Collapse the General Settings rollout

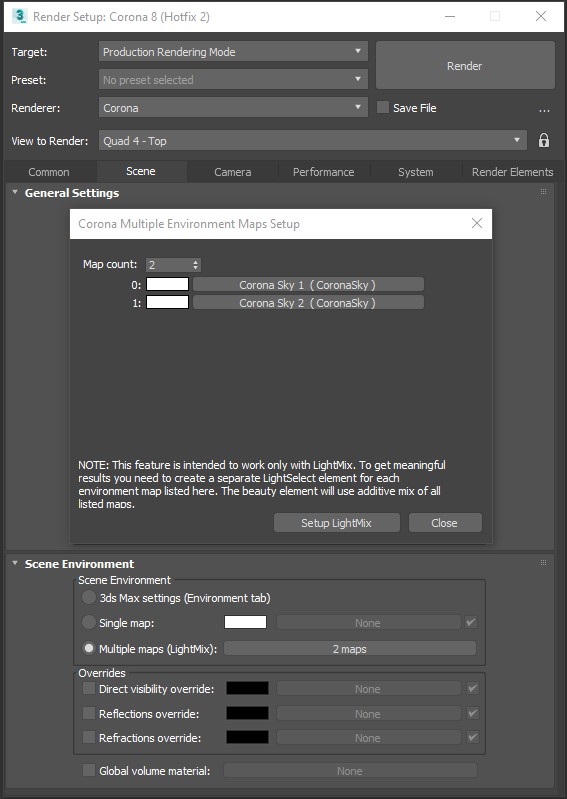point(15,192)
